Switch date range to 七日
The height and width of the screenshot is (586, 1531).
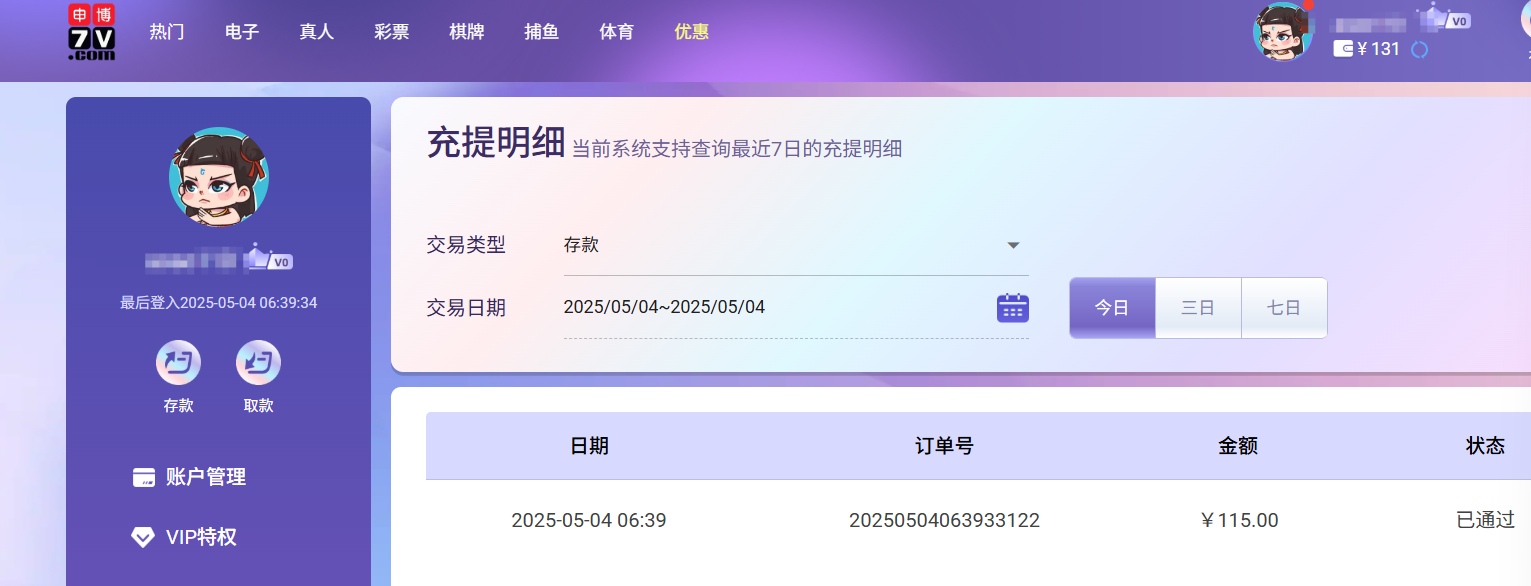coord(1284,308)
